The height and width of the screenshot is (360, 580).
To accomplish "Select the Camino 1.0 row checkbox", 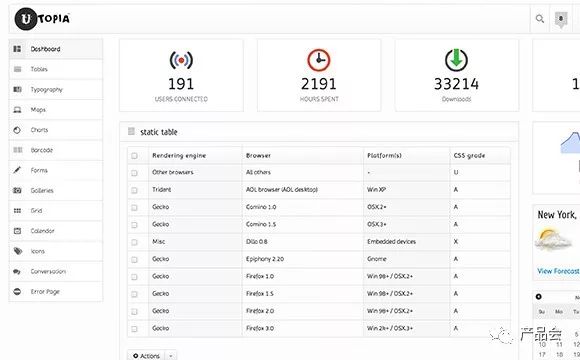I will pyautogui.click(x=134, y=208).
